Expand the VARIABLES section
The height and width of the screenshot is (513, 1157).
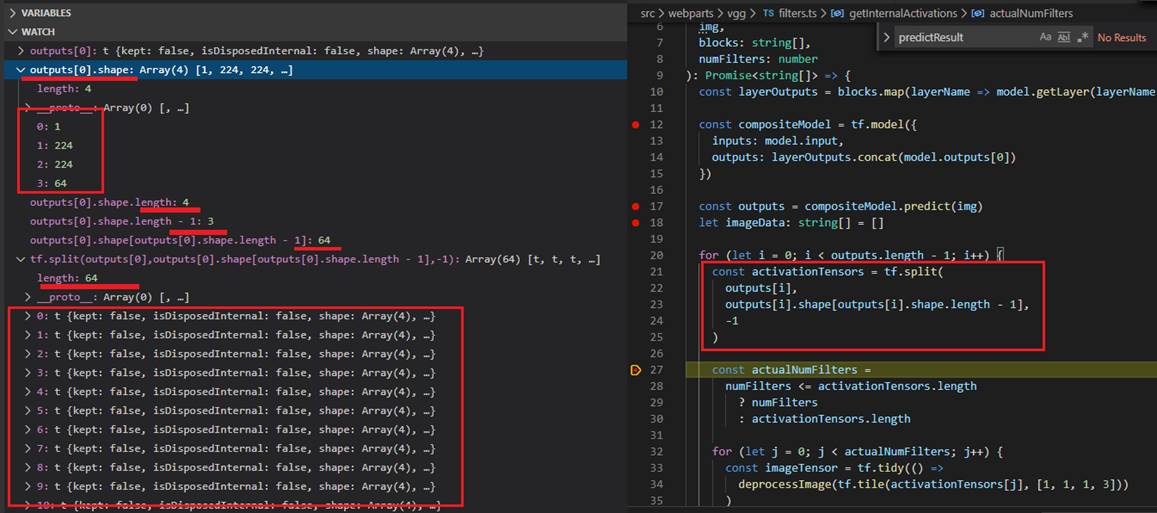pos(13,13)
